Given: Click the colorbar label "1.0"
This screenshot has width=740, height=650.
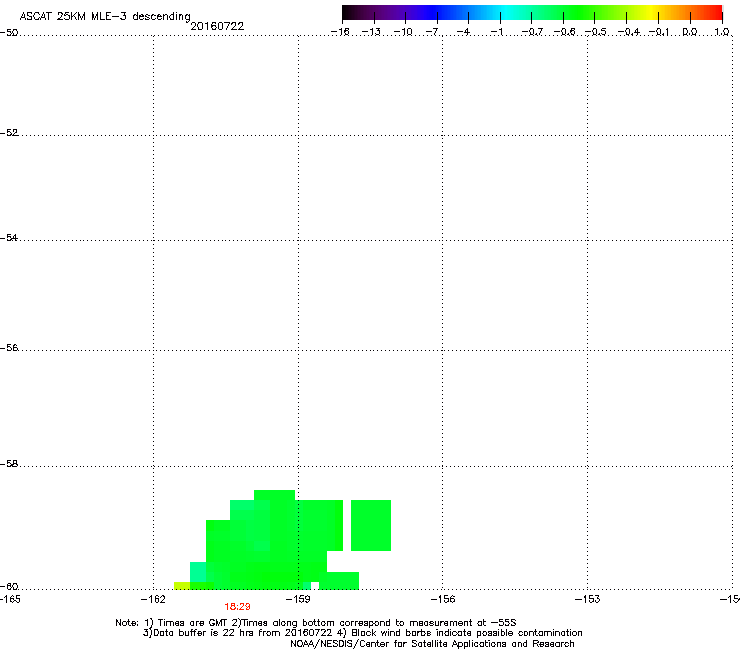Looking at the screenshot, I should 722,32.
